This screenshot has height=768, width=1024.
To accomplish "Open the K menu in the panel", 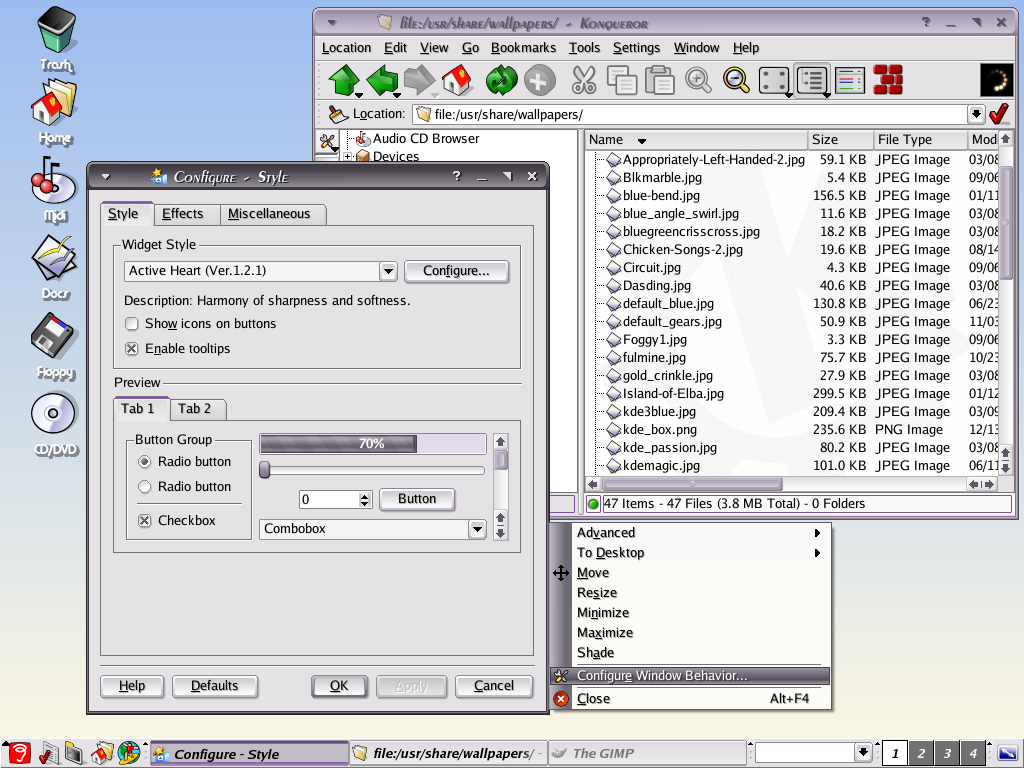I will tap(18, 753).
